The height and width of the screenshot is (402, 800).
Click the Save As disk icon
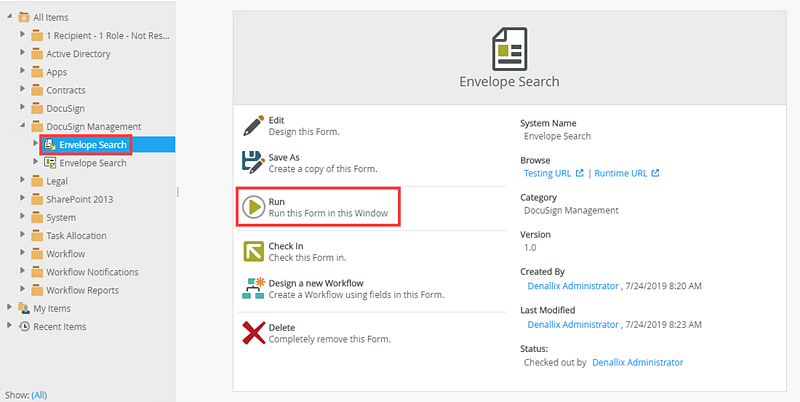tap(253, 162)
